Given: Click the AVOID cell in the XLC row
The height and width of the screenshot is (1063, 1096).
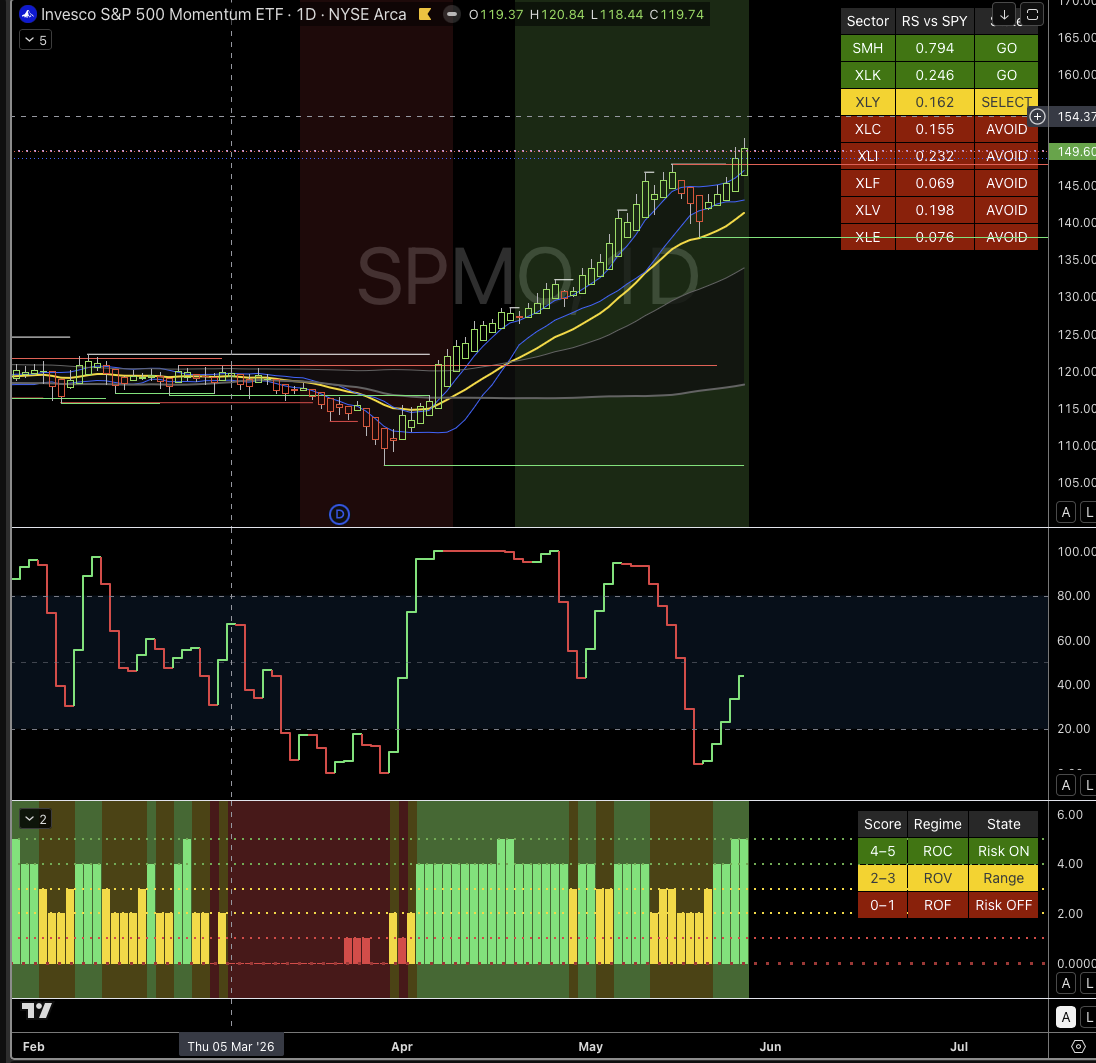Looking at the screenshot, I should click(1007, 129).
